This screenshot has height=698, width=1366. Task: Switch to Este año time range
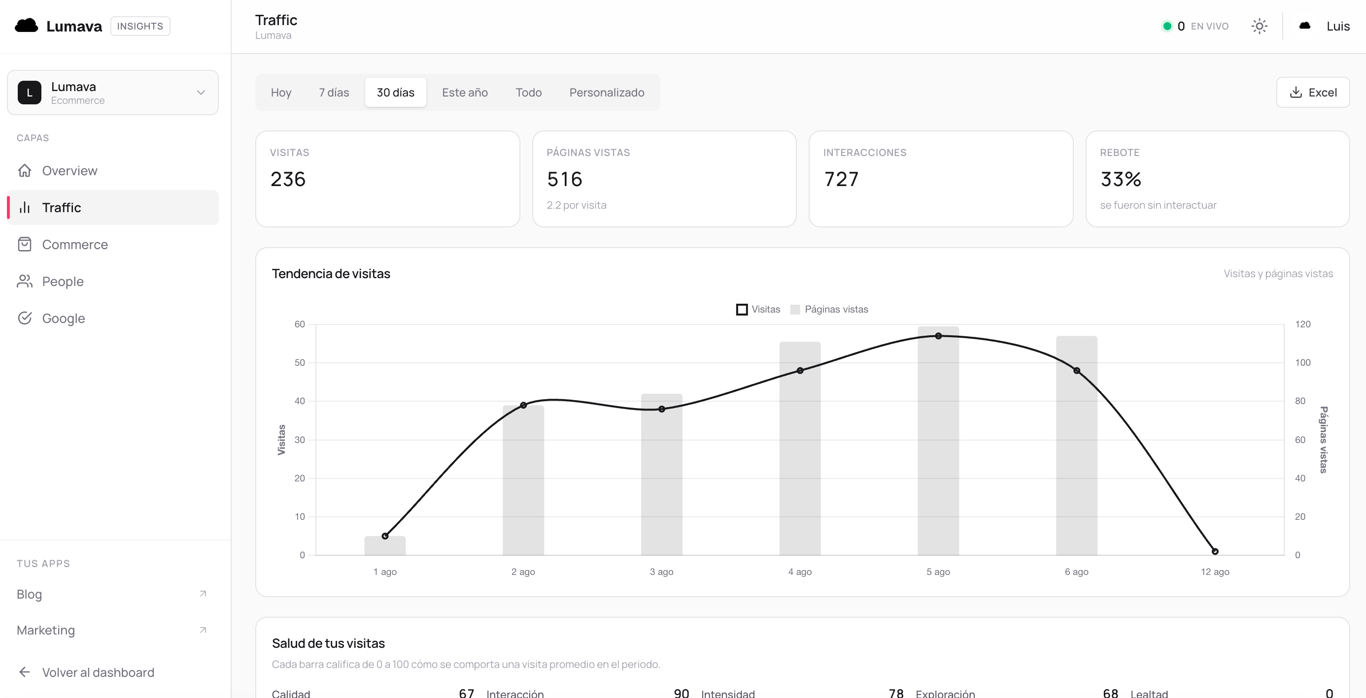[465, 93]
